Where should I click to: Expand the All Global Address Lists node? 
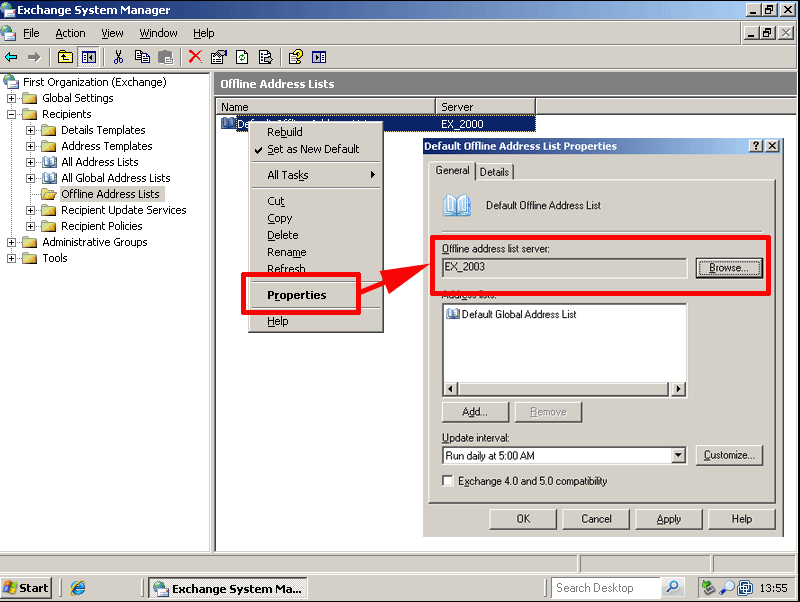coord(31,178)
